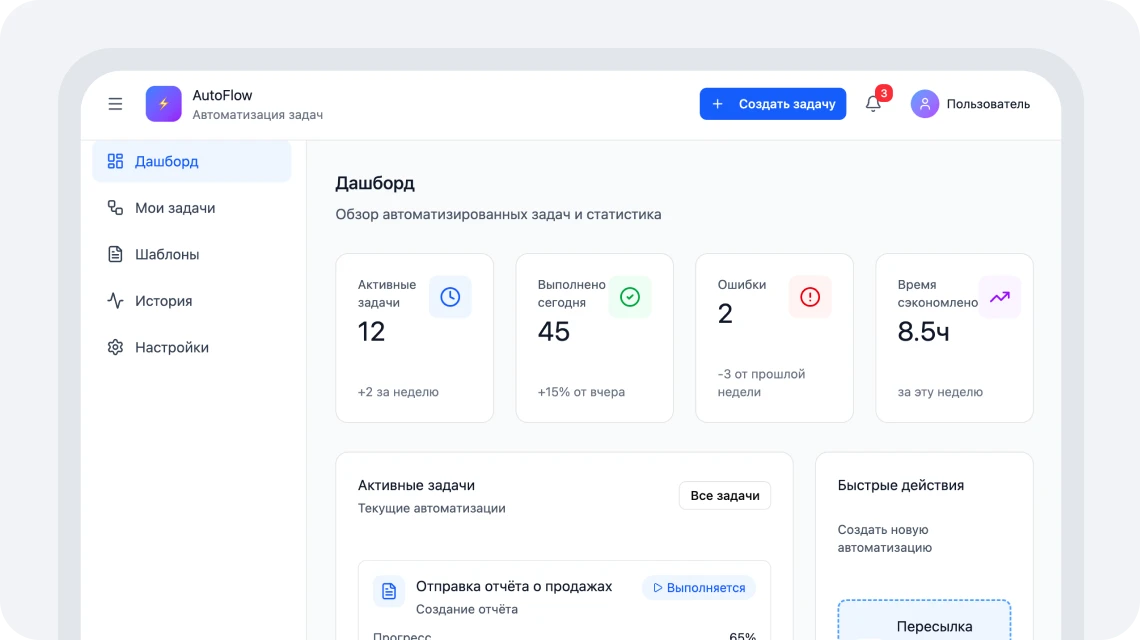Click green checkmark icon on Выполнено сегодня
This screenshot has width=1140, height=640.
click(x=630, y=297)
